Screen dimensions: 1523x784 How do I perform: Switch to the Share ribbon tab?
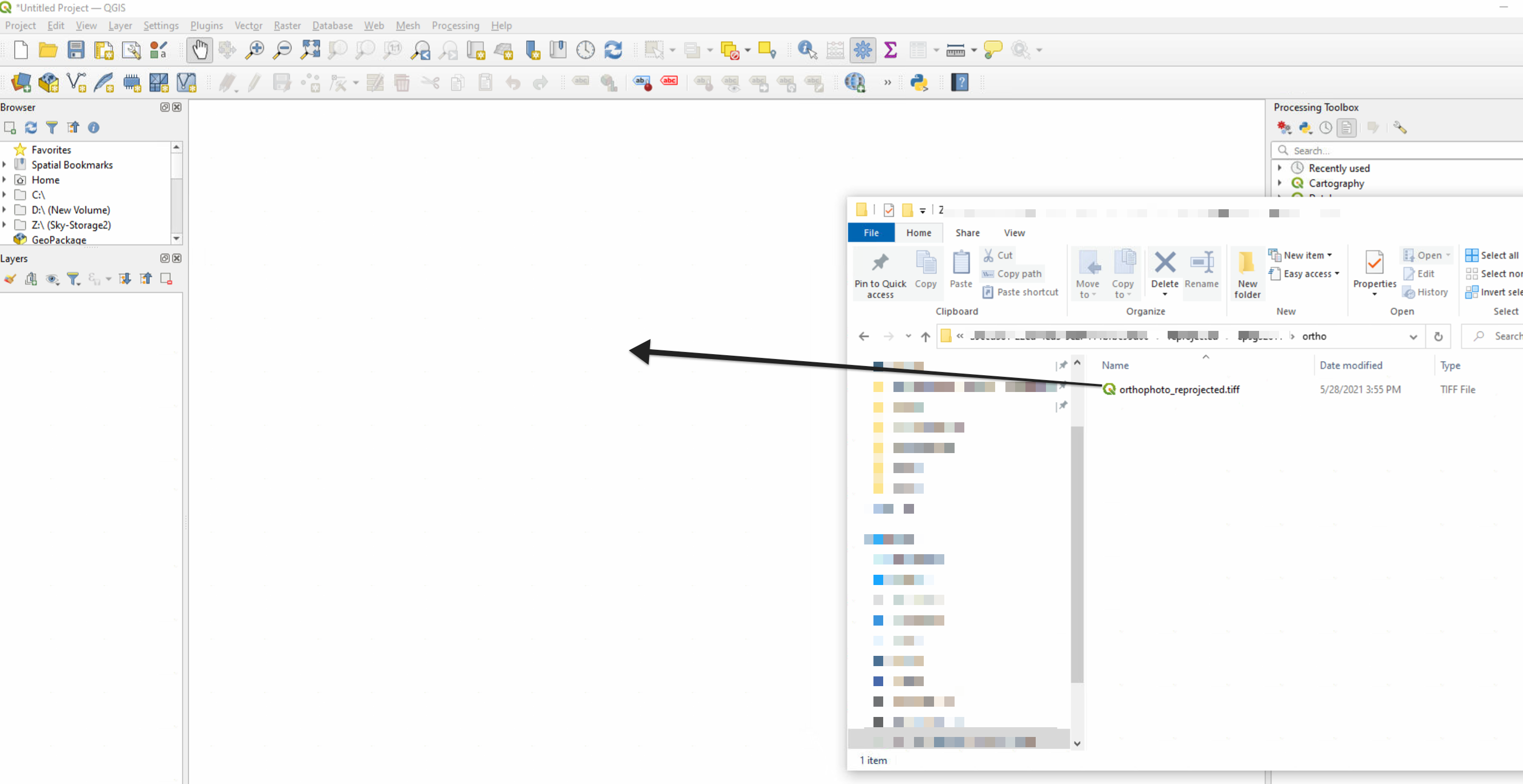(966, 233)
